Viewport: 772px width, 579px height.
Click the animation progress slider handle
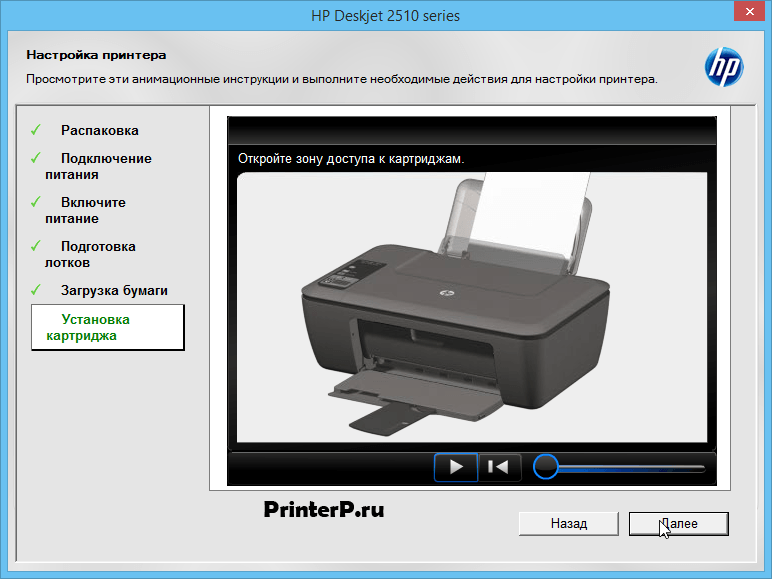tap(546, 467)
